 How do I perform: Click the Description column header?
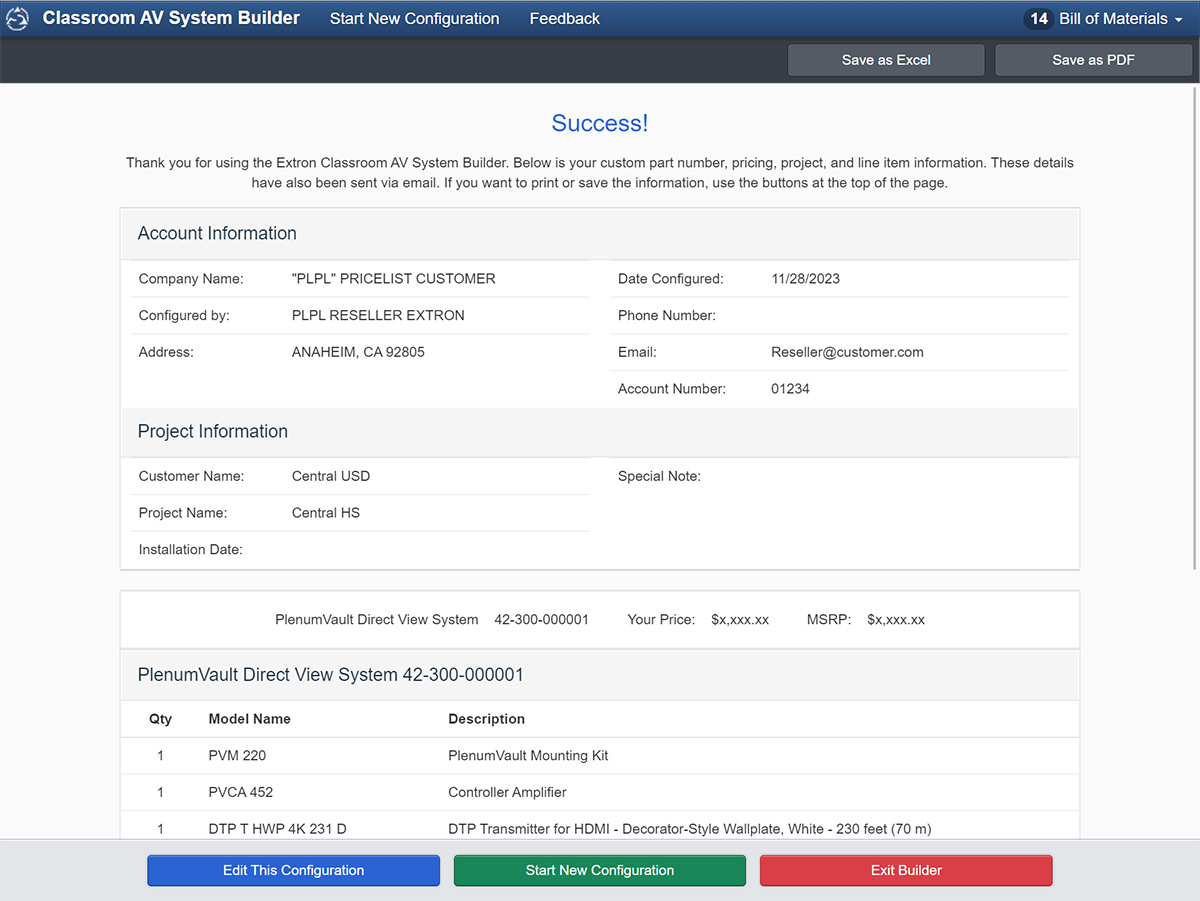(x=486, y=719)
